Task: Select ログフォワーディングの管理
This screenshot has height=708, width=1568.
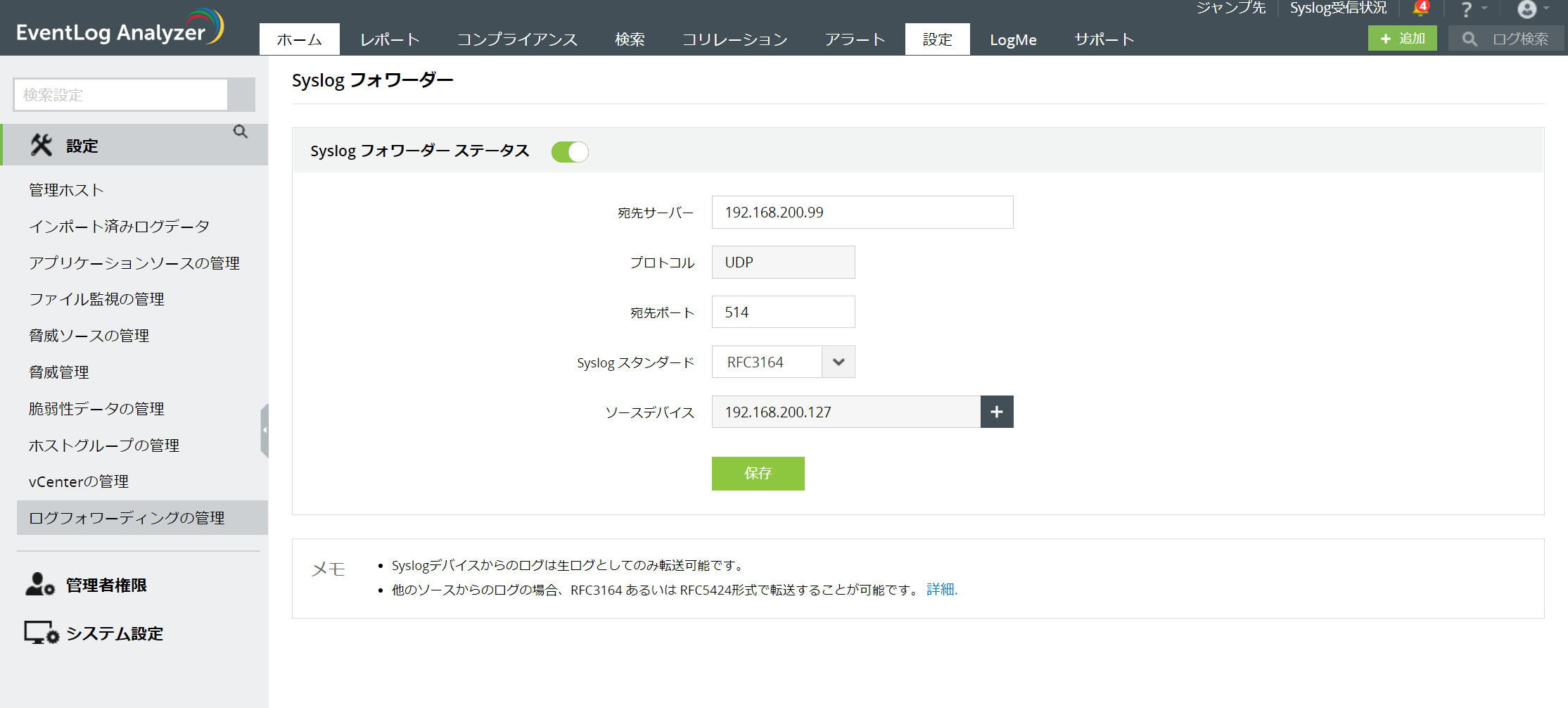Action: 142,518
